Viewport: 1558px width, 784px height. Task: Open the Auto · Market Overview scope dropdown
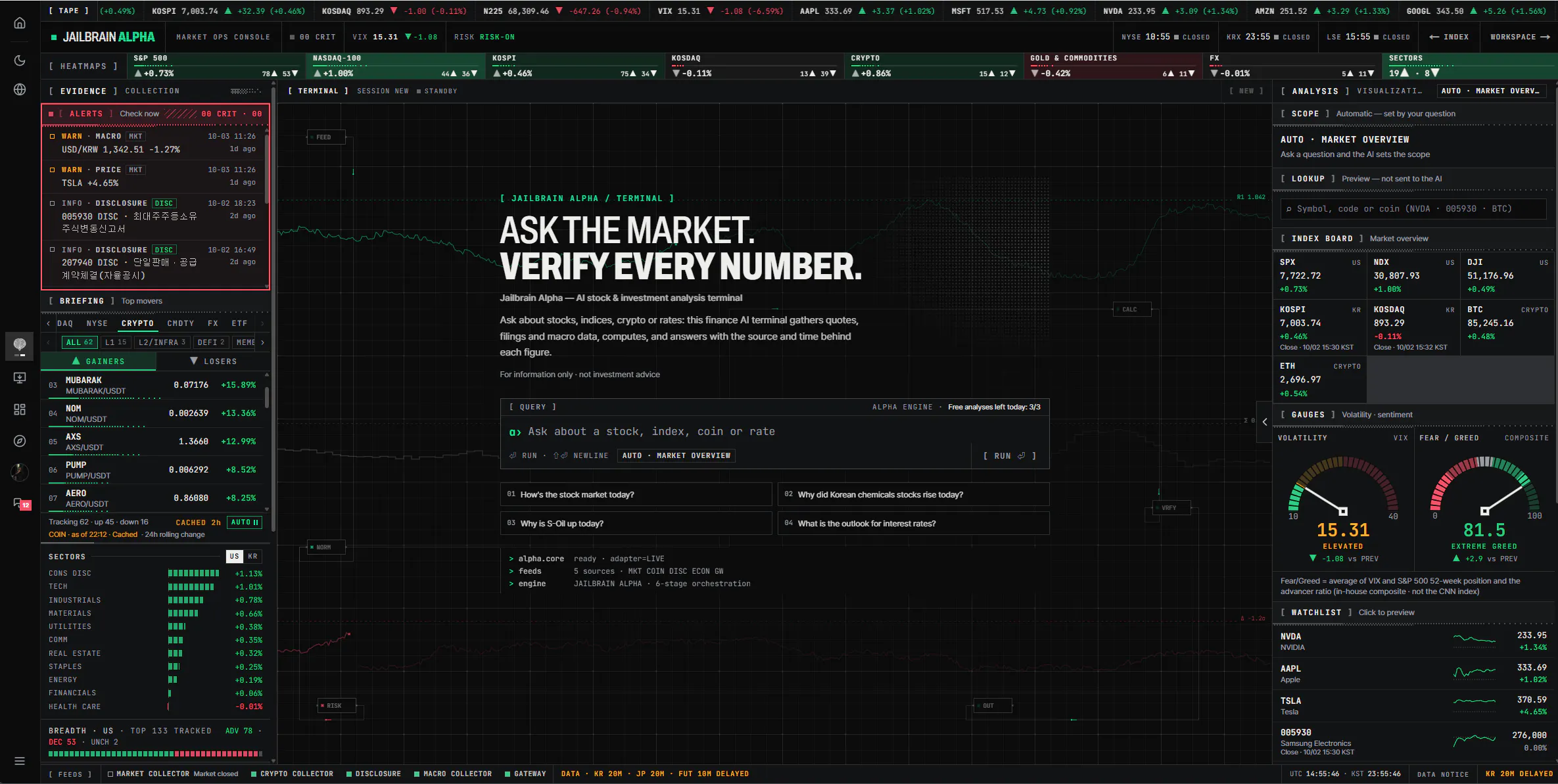pos(1490,91)
